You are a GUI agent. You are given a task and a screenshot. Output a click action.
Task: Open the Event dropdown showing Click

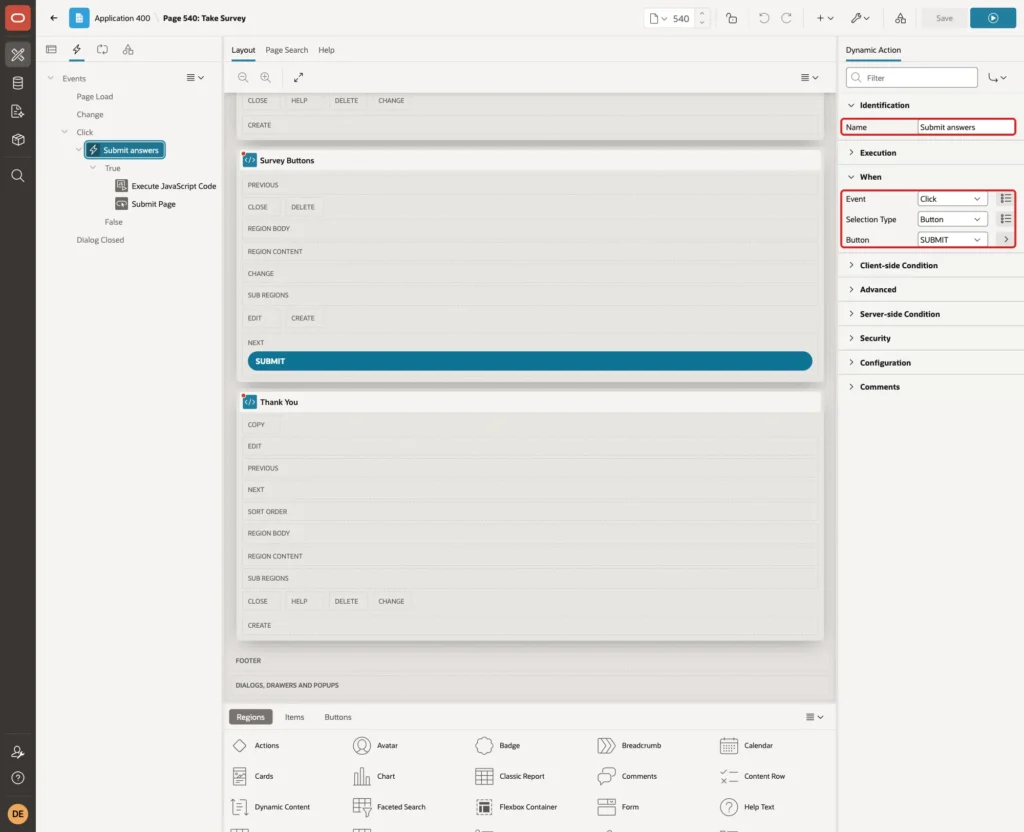[x=952, y=199]
